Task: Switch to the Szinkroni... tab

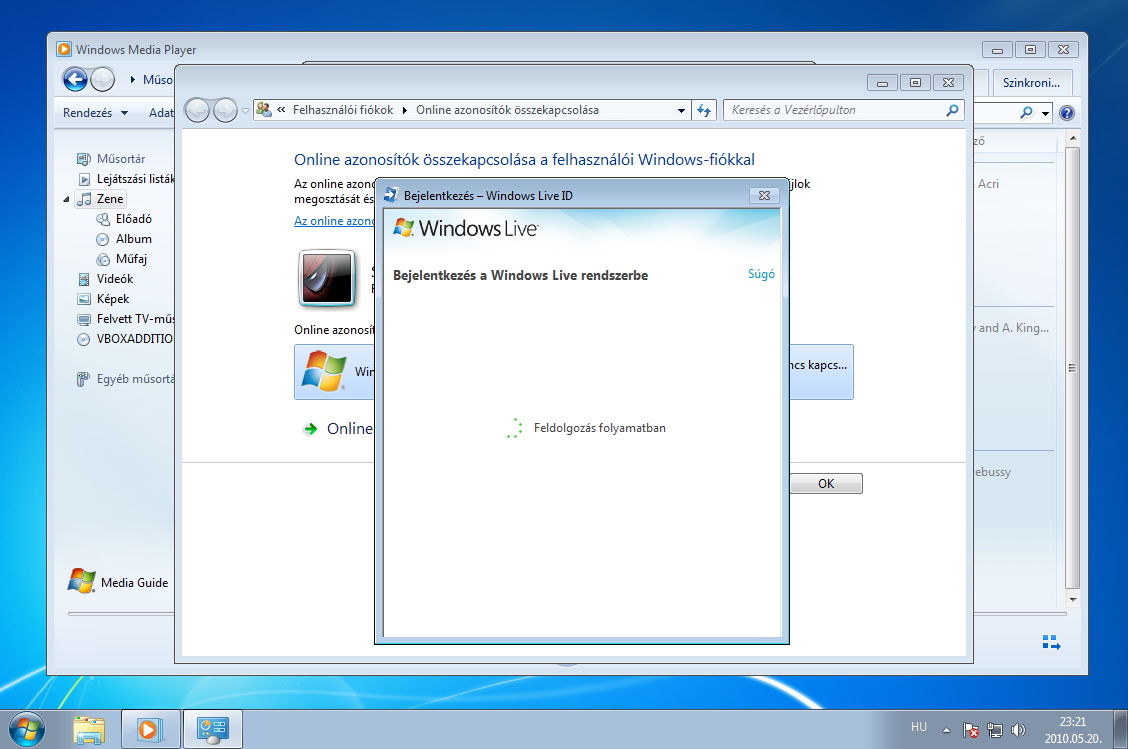Action: point(1031,82)
